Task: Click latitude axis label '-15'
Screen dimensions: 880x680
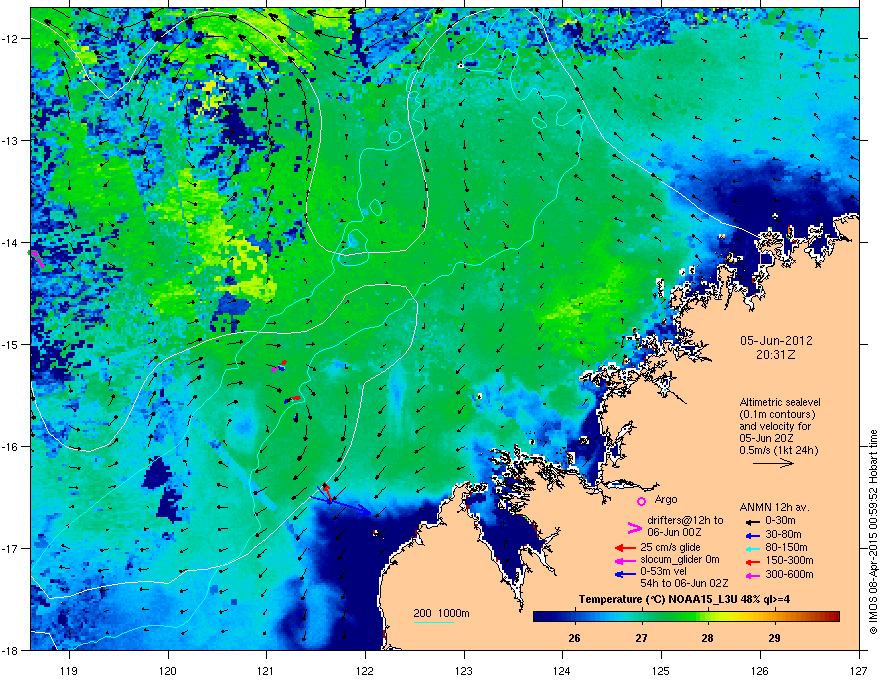Action: (10, 344)
